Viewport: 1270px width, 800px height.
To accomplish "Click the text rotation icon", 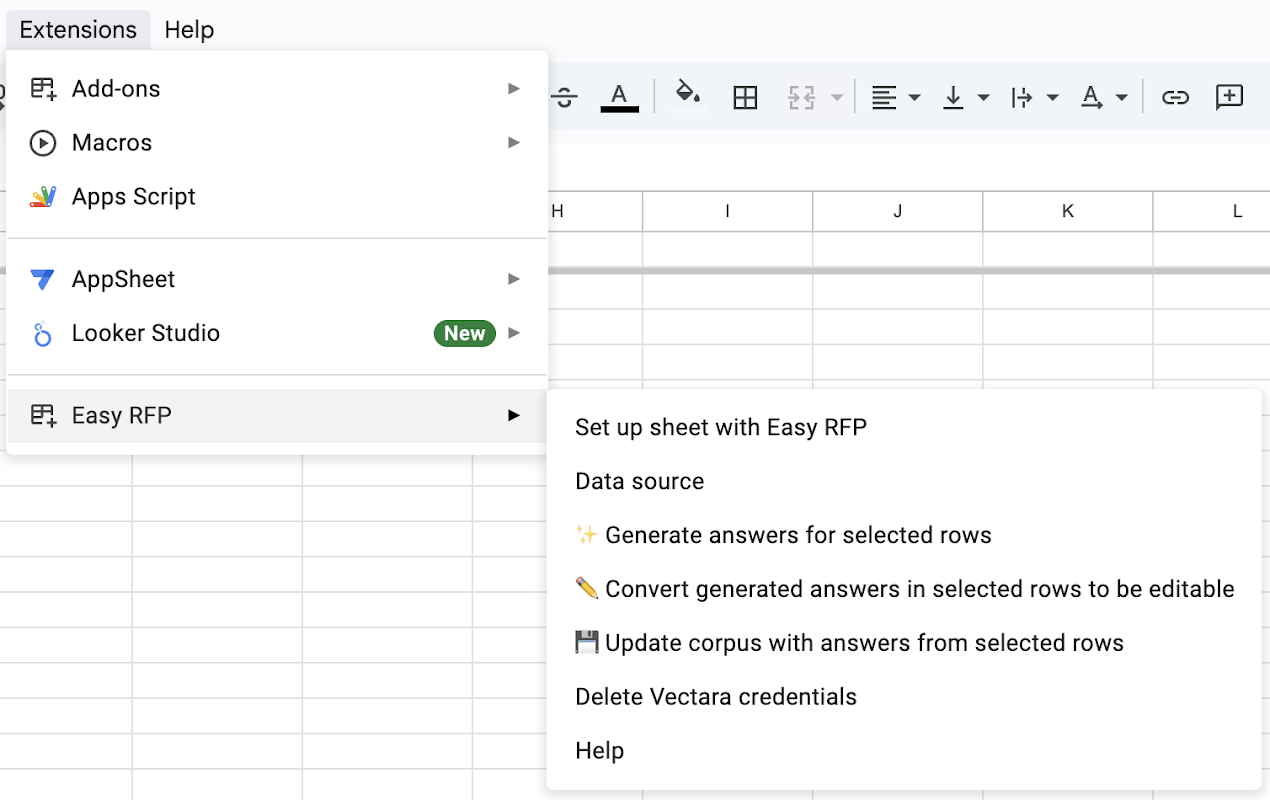I will tap(1091, 97).
